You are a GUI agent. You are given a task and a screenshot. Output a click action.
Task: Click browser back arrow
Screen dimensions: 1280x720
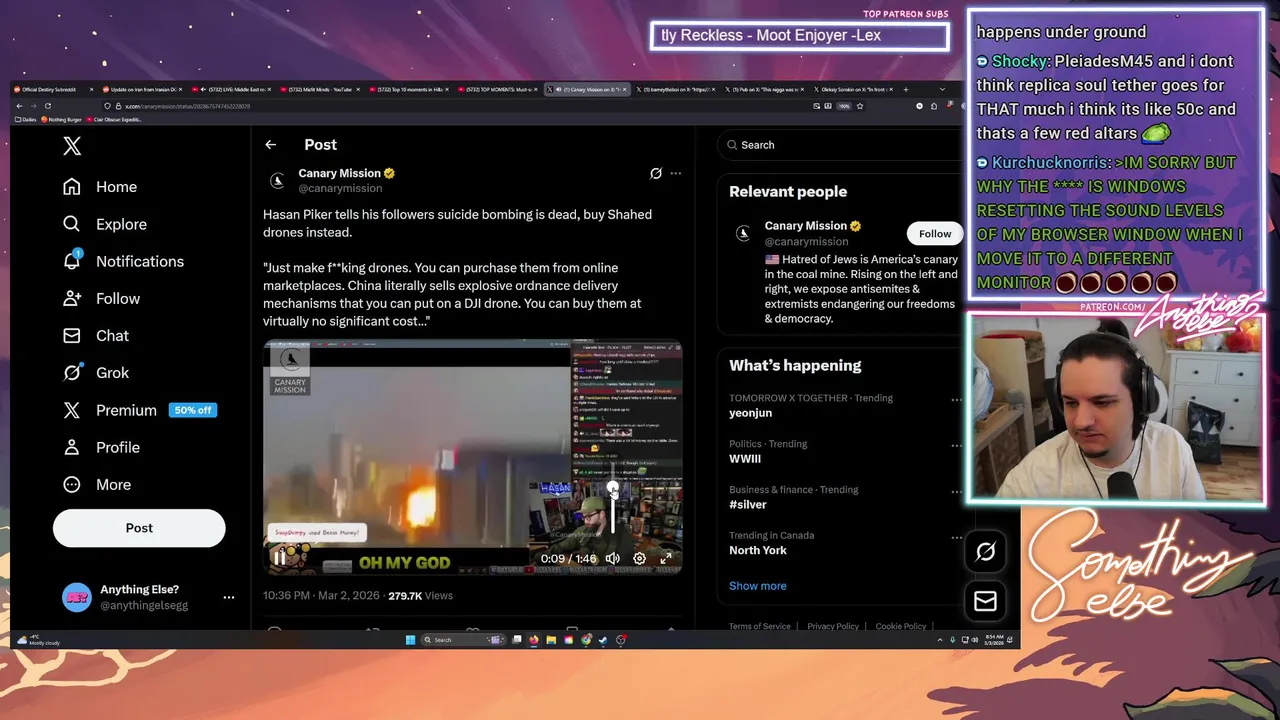[x=19, y=106]
